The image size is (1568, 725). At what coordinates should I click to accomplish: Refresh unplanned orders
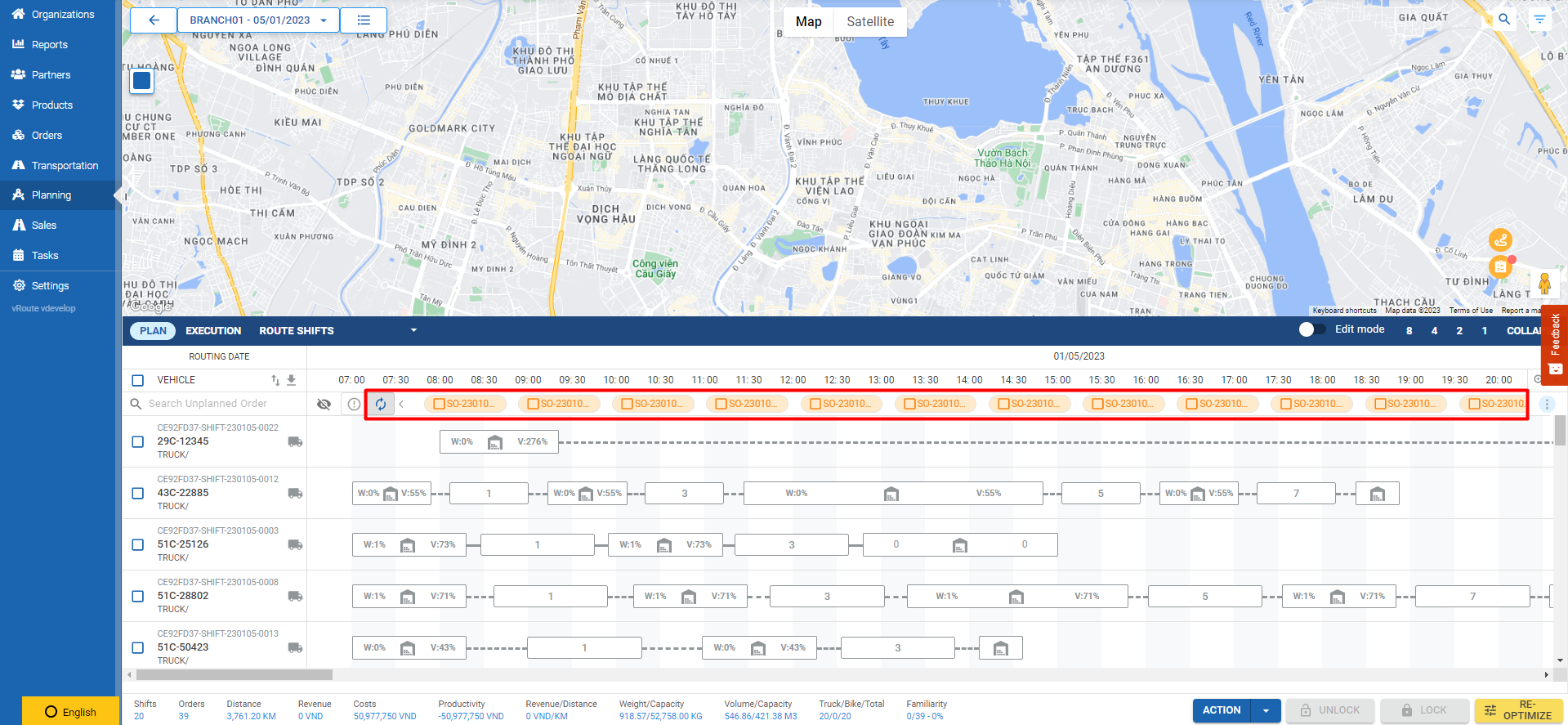pyautogui.click(x=381, y=404)
